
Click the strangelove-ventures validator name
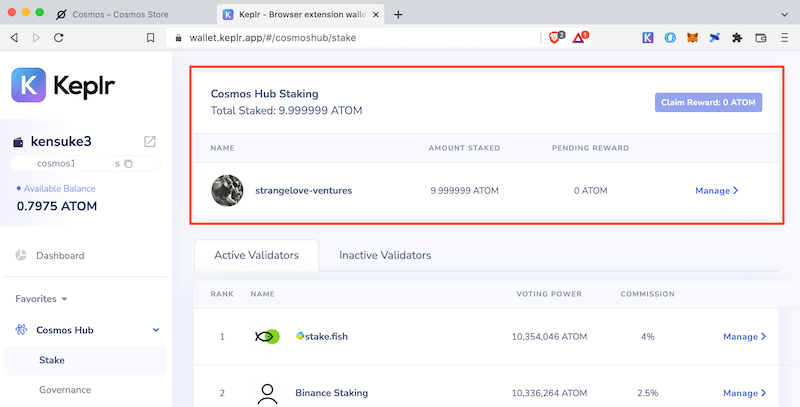pos(304,191)
